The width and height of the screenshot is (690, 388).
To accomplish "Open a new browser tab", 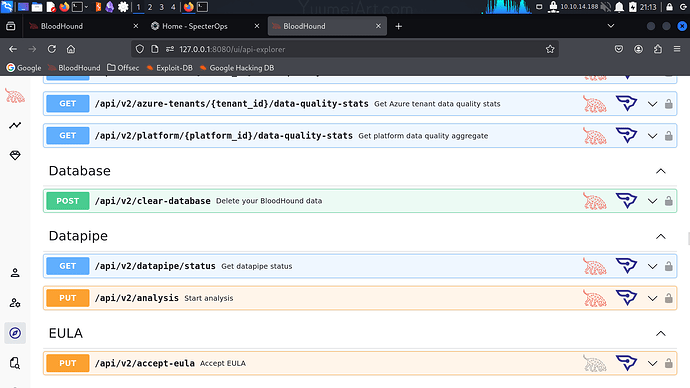I will [x=399, y=26].
